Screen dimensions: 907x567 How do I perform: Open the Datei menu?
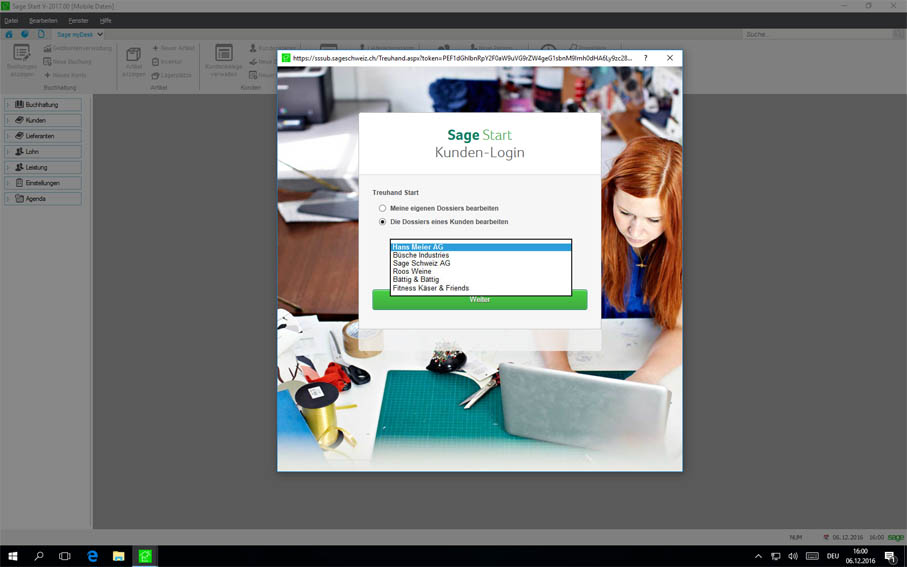tap(11, 20)
